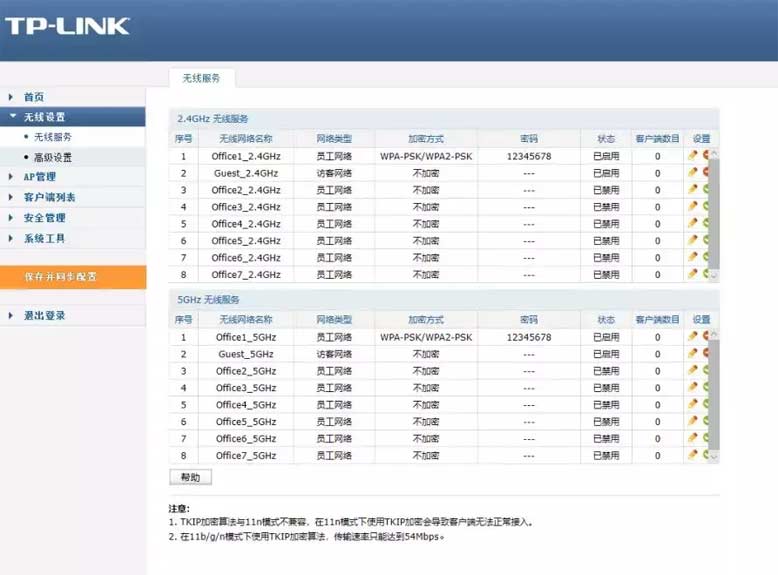This screenshot has height=575, width=778.
Task: Click the 5GHz table scroll-up arrow
Action: pyautogui.click(x=714, y=334)
